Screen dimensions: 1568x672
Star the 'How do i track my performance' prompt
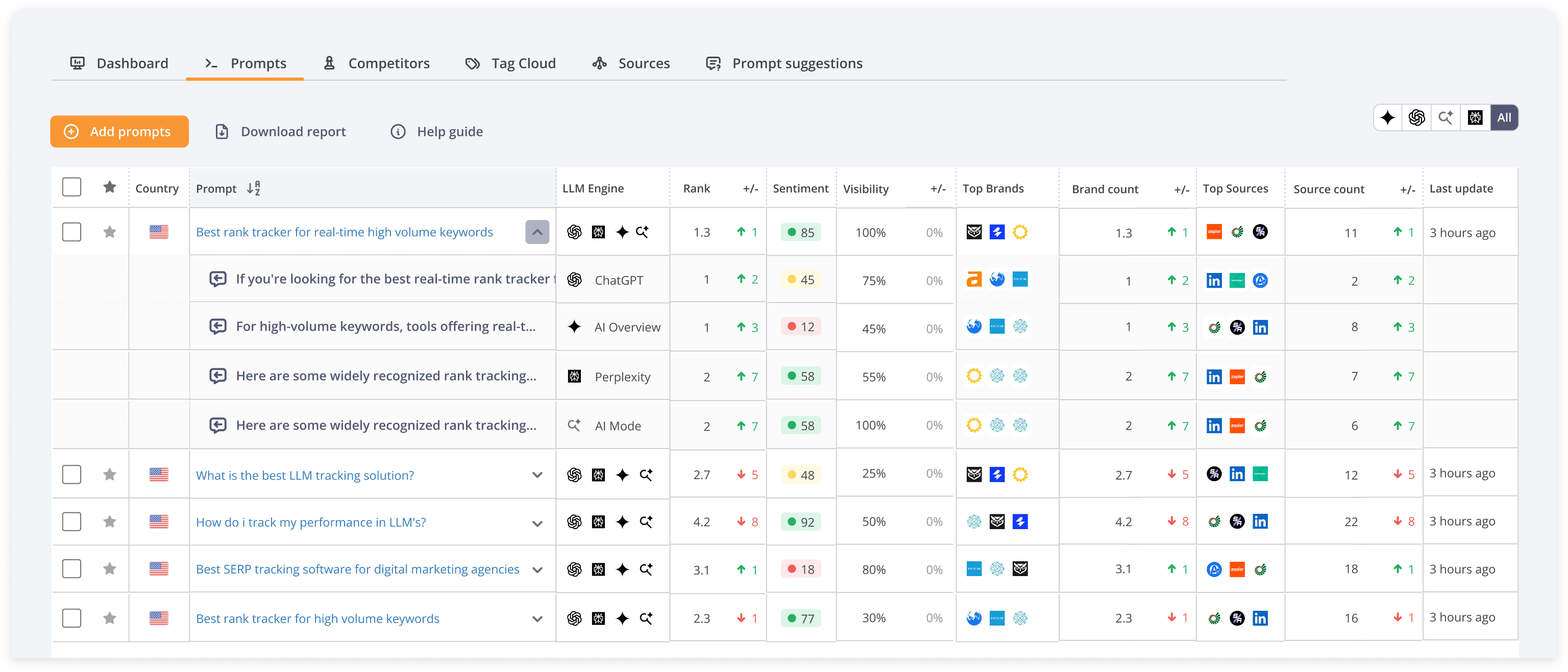(110, 521)
